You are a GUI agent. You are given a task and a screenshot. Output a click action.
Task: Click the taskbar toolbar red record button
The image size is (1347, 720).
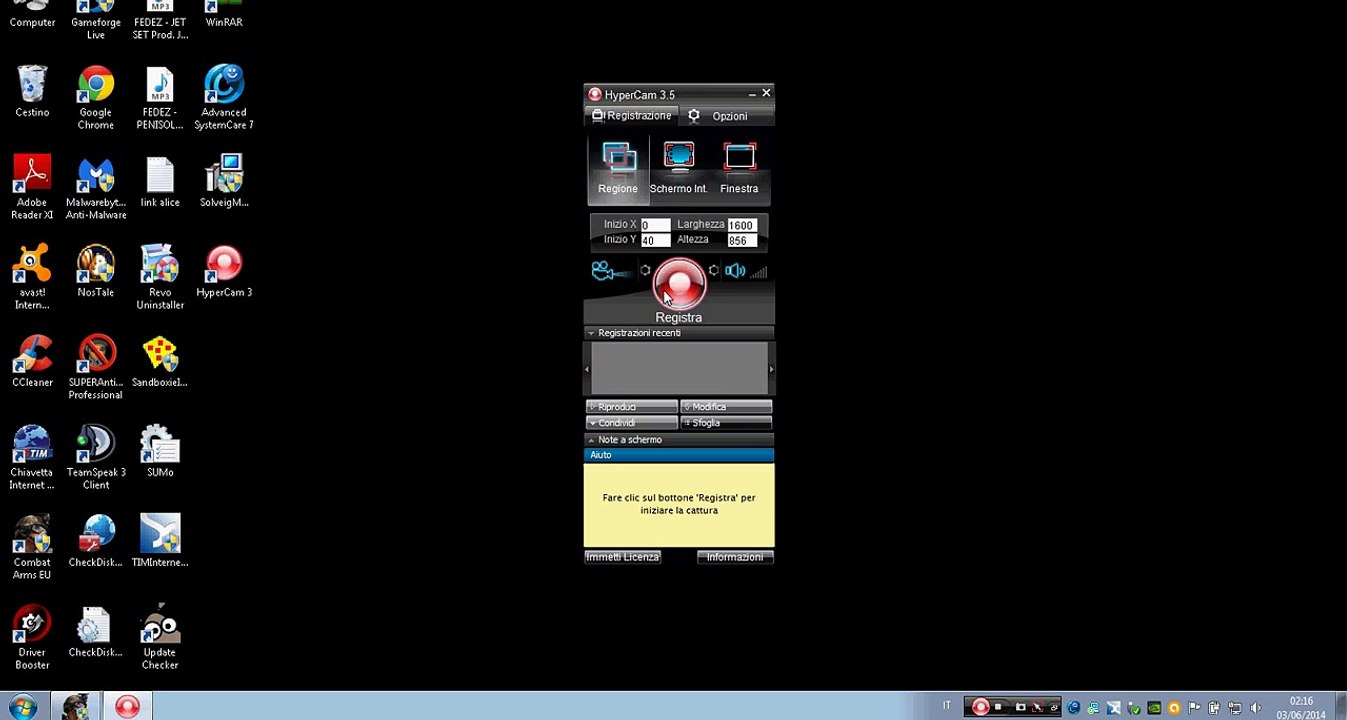coord(980,707)
